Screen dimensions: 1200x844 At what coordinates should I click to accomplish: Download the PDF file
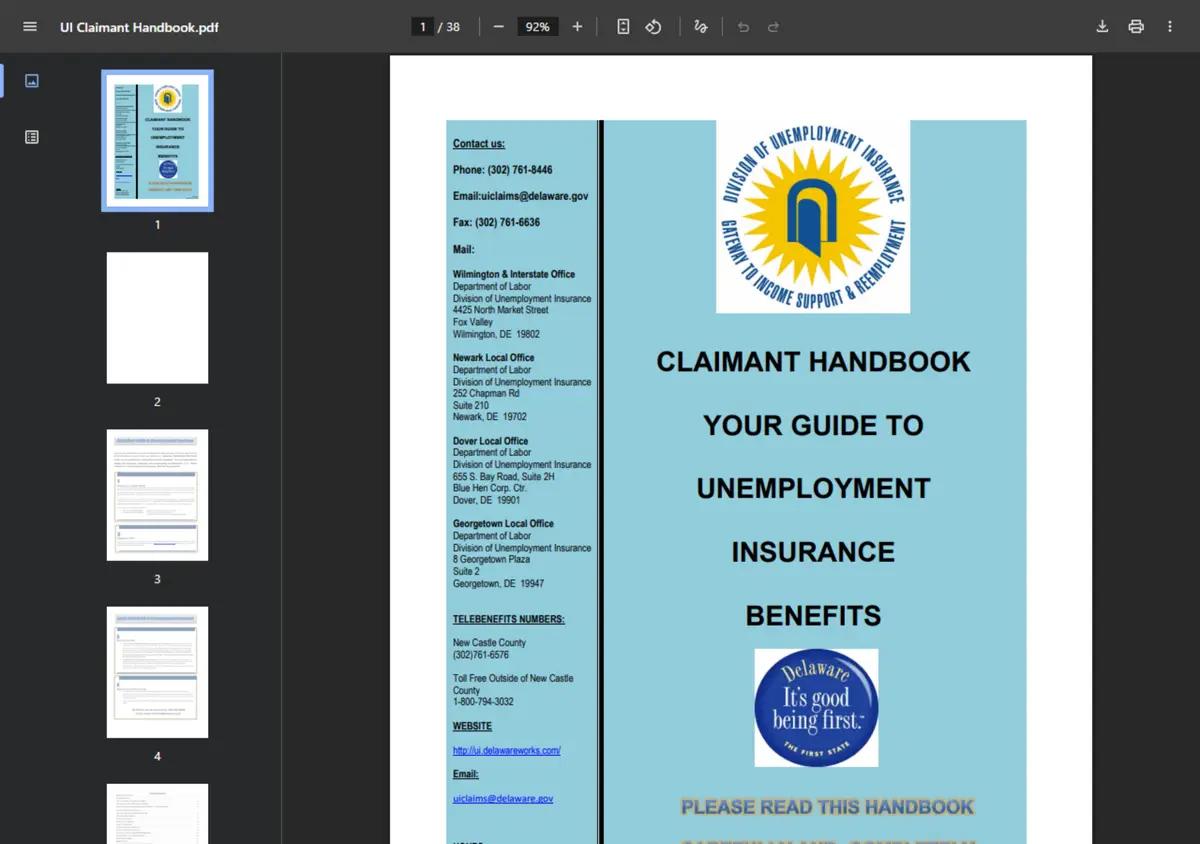click(x=1102, y=27)
